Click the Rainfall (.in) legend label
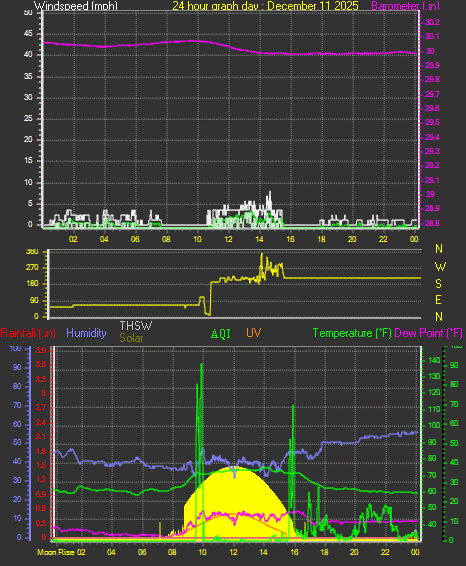The image size is (466, 566). [28, 333]
